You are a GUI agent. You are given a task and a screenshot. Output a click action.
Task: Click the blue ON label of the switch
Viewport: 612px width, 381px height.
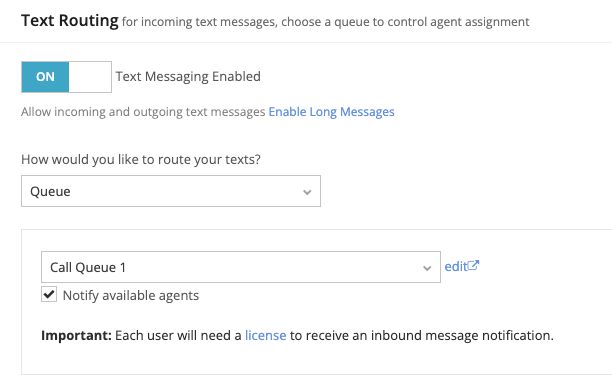pyautogui.click(x=45, y=77)
